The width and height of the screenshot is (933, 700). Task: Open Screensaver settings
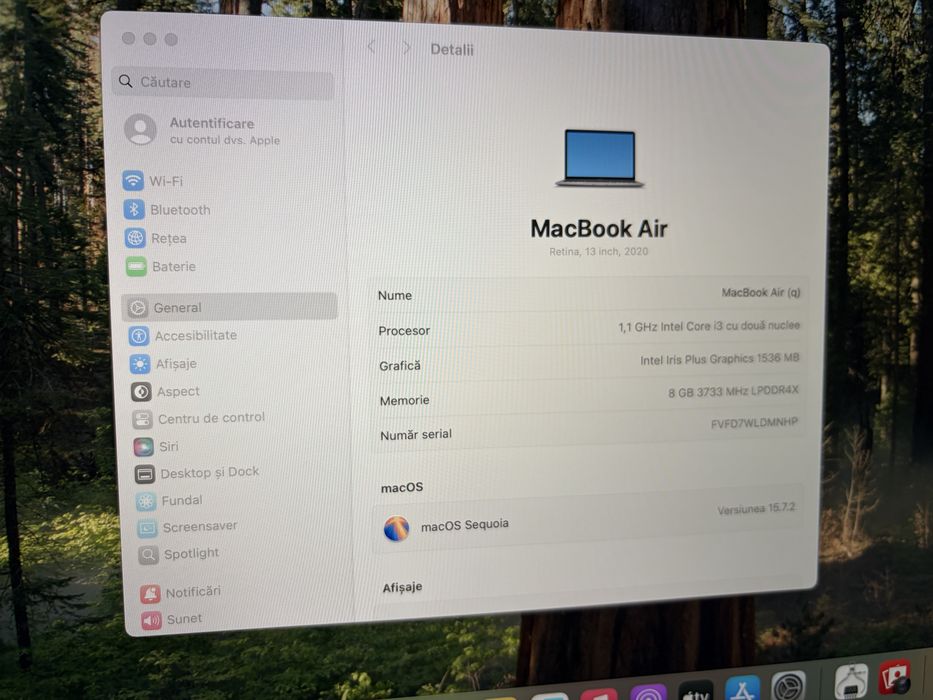pos(187,527)
